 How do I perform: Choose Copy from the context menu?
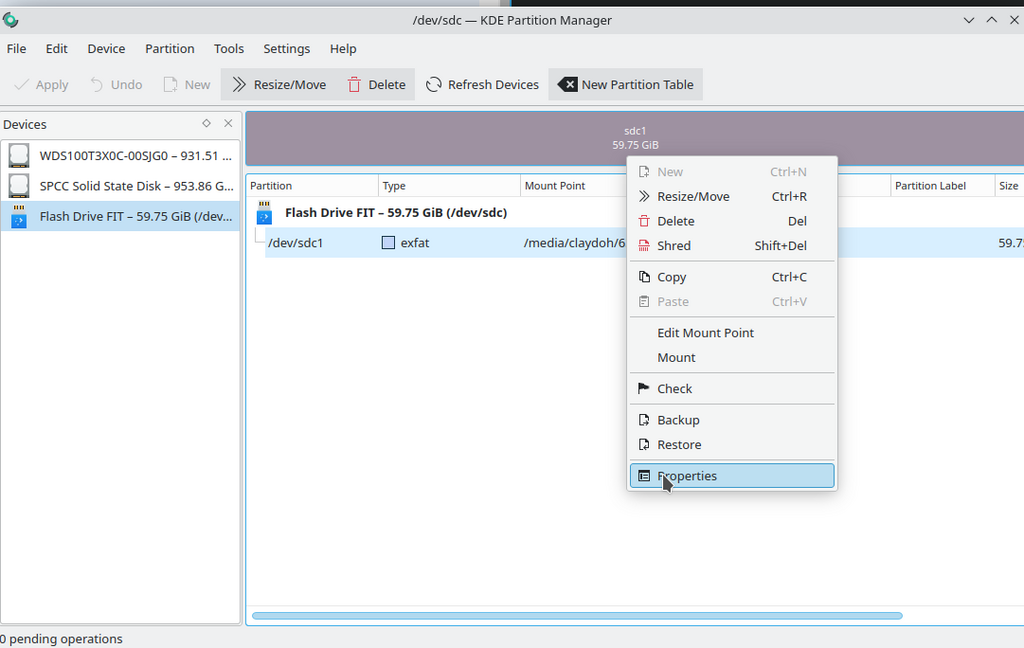[x=671, y=277]
